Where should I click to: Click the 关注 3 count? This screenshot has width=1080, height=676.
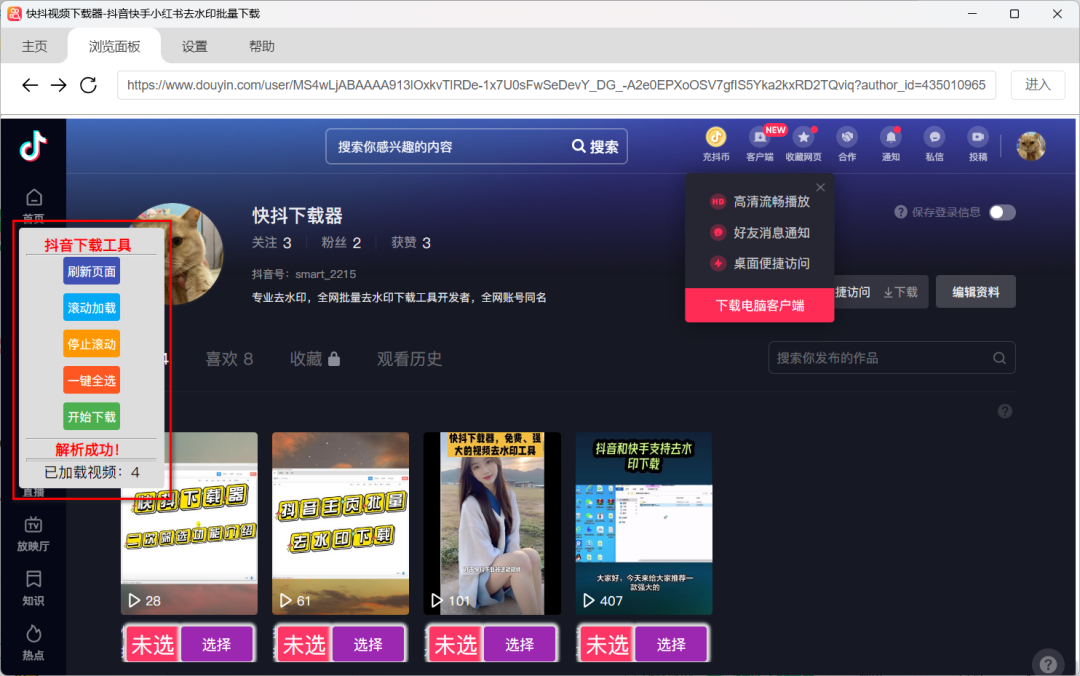271,243
